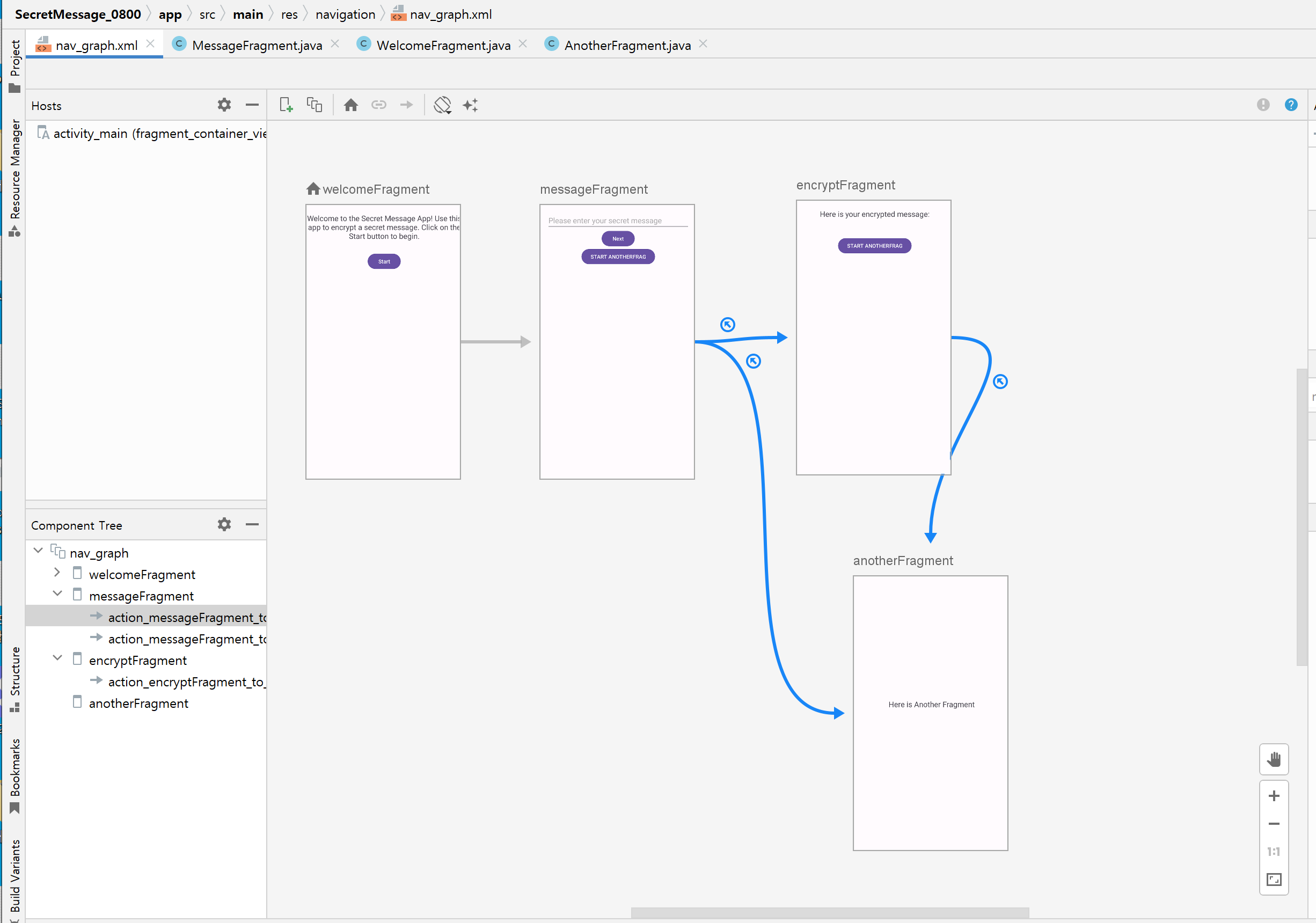Open the Hosts panel settings gear
Image resolution: width=1316 pixels, height=923 pixels.
pyautogui.click(x=224, y=105)
